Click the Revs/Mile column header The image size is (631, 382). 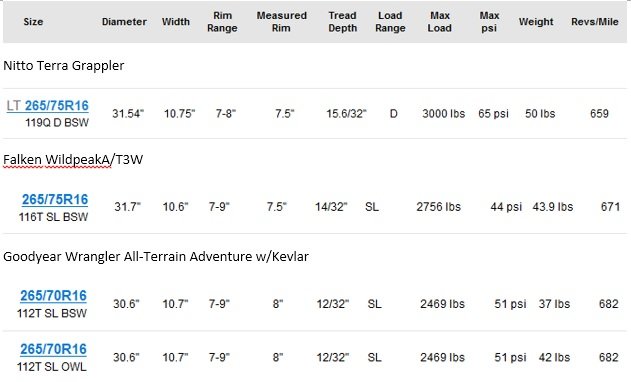coord(594,22)
